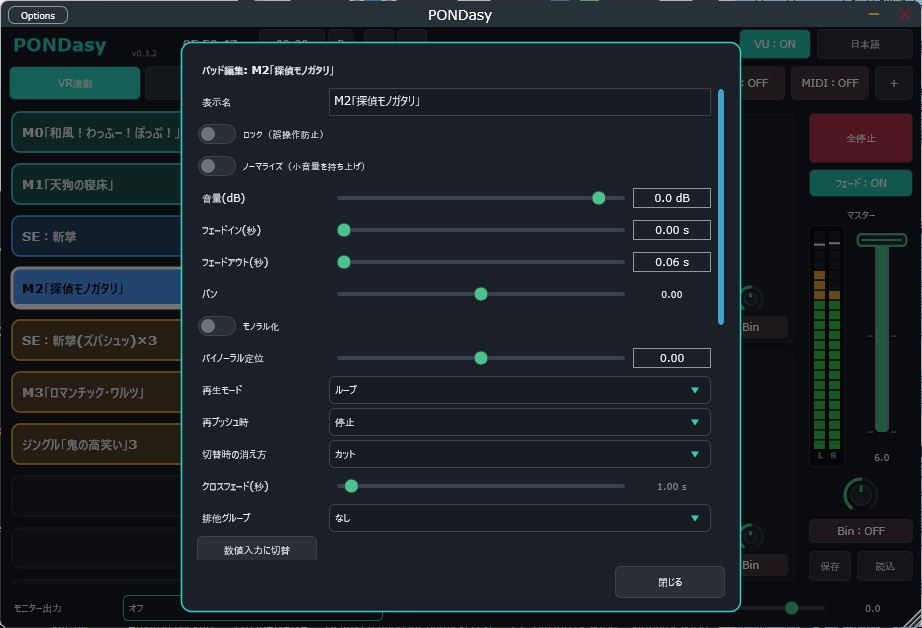Screen dimensions: 922x628
Task: Switch language with 日本語 button
Action: pos(865,44)
